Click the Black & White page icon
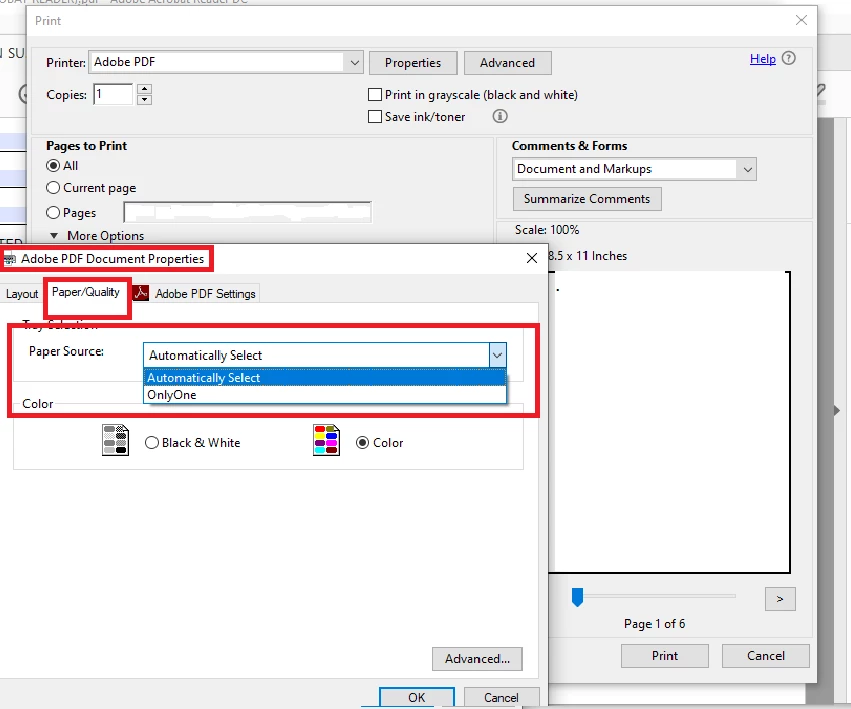 [115, 440]
